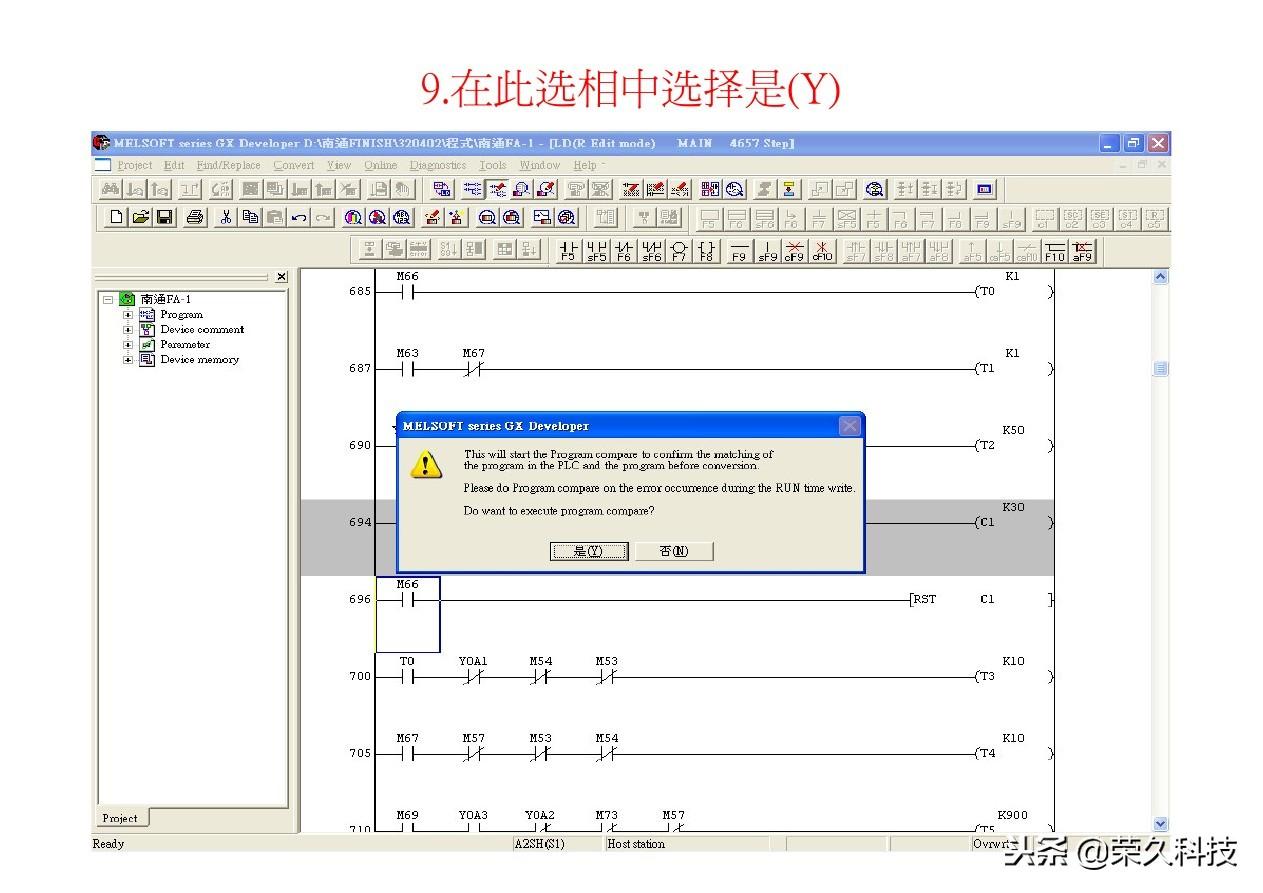Viewport: 1263px width, 893px height.
Task: Open the Edit menu
Action: tap(174, 166)
